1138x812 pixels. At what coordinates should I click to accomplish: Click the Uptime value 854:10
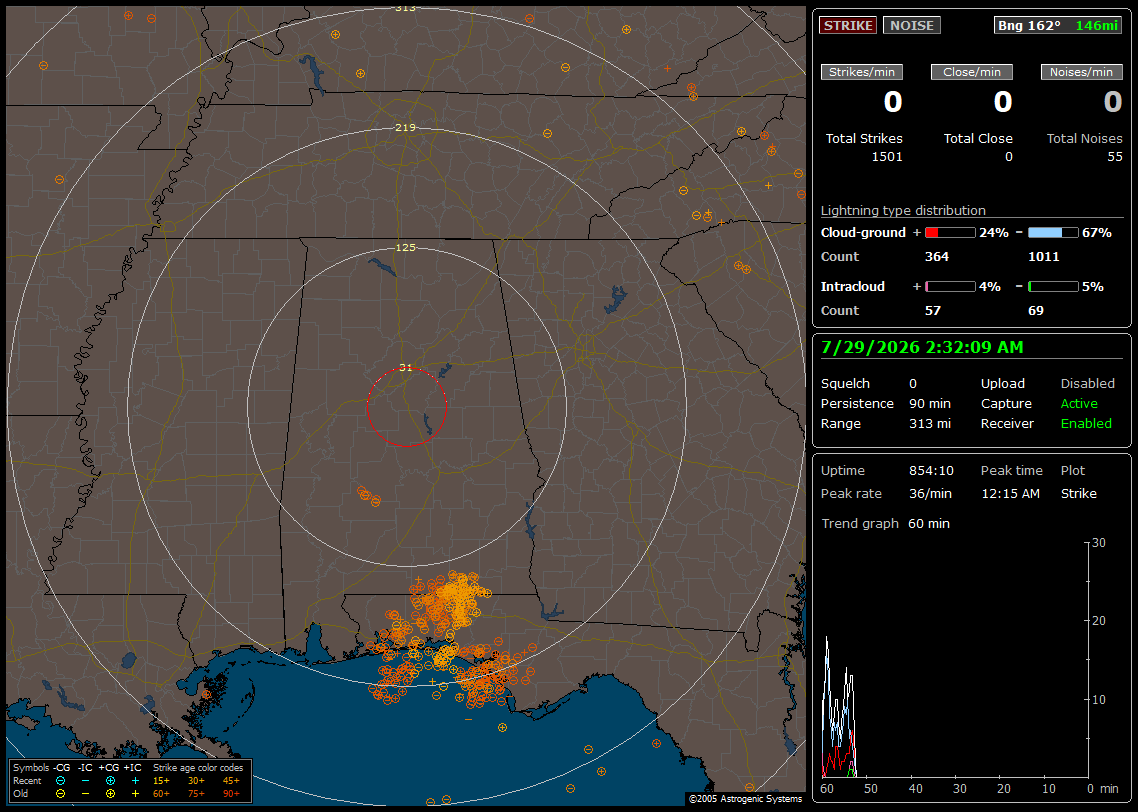931,471
